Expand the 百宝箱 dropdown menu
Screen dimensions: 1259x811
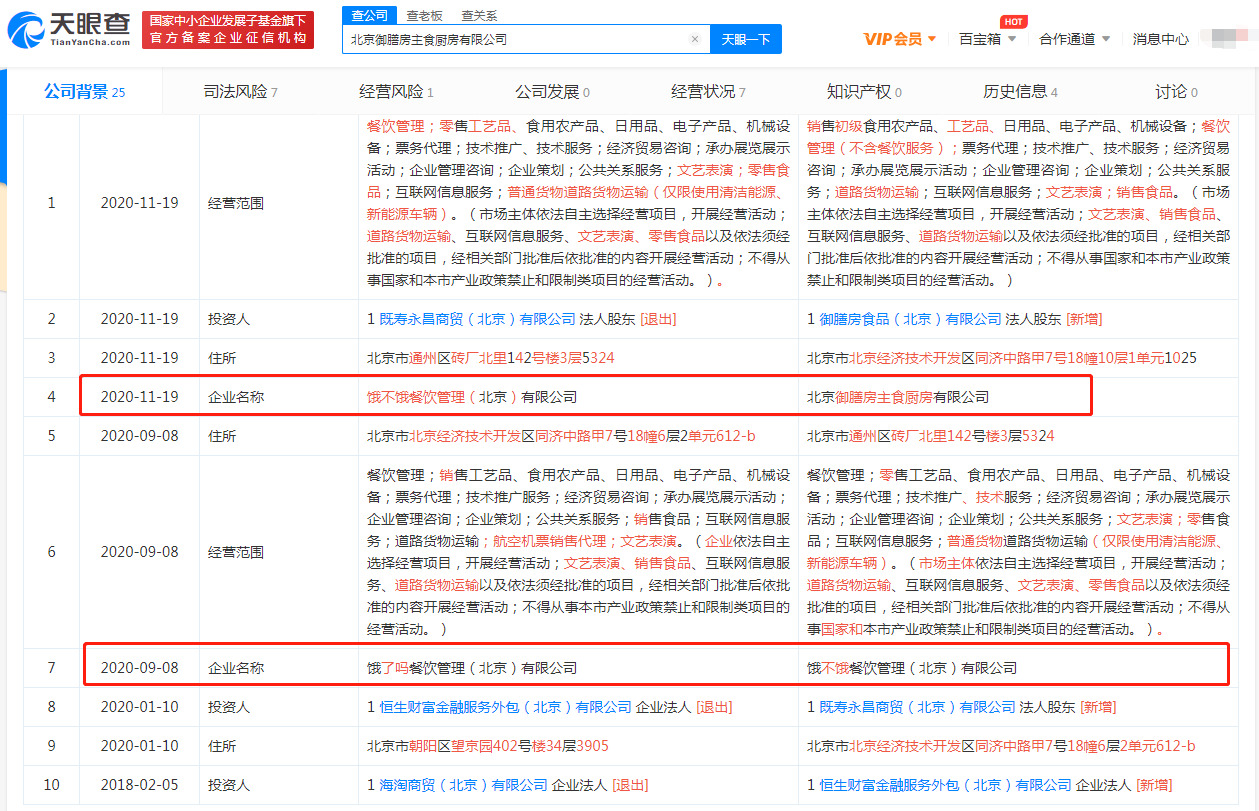point(987,39)
